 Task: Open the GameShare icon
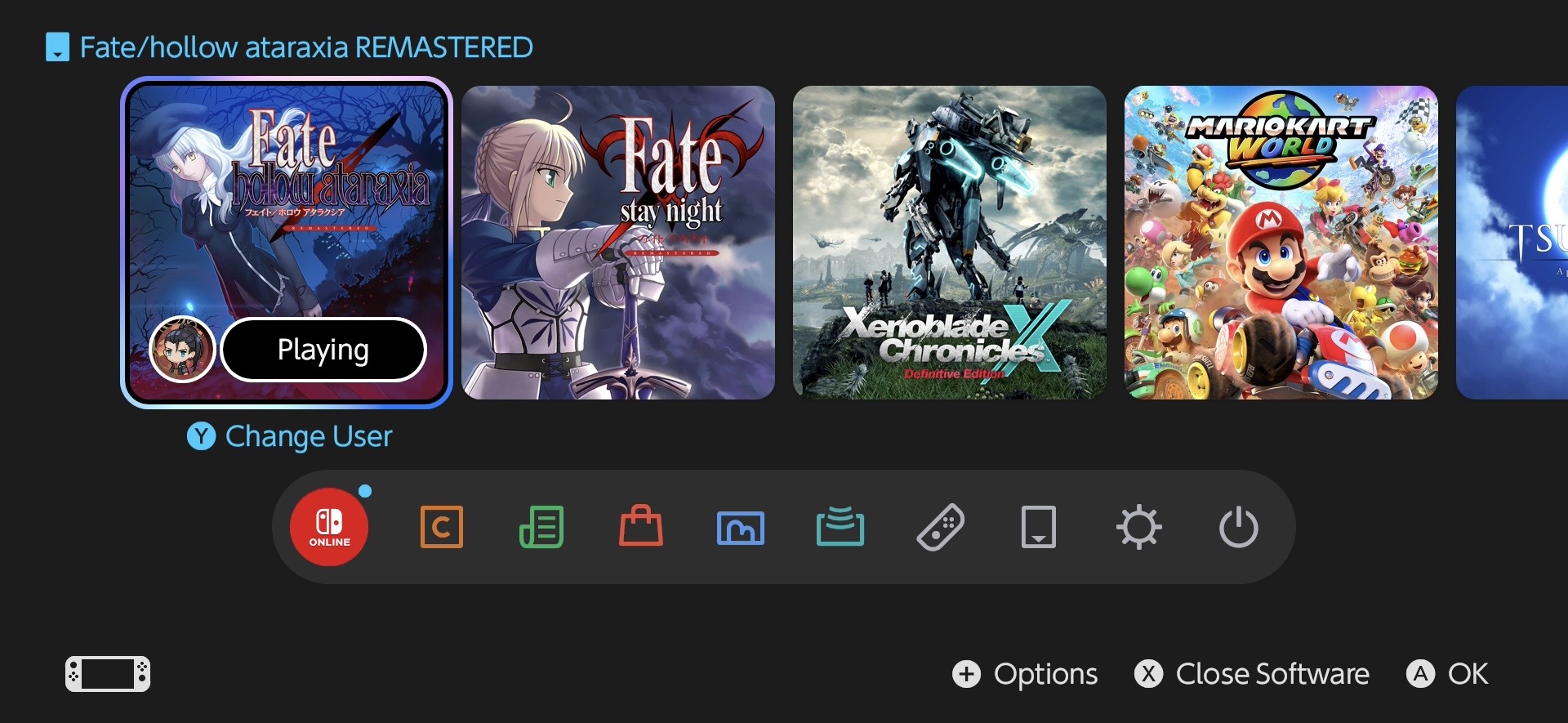tap(840, 527)
